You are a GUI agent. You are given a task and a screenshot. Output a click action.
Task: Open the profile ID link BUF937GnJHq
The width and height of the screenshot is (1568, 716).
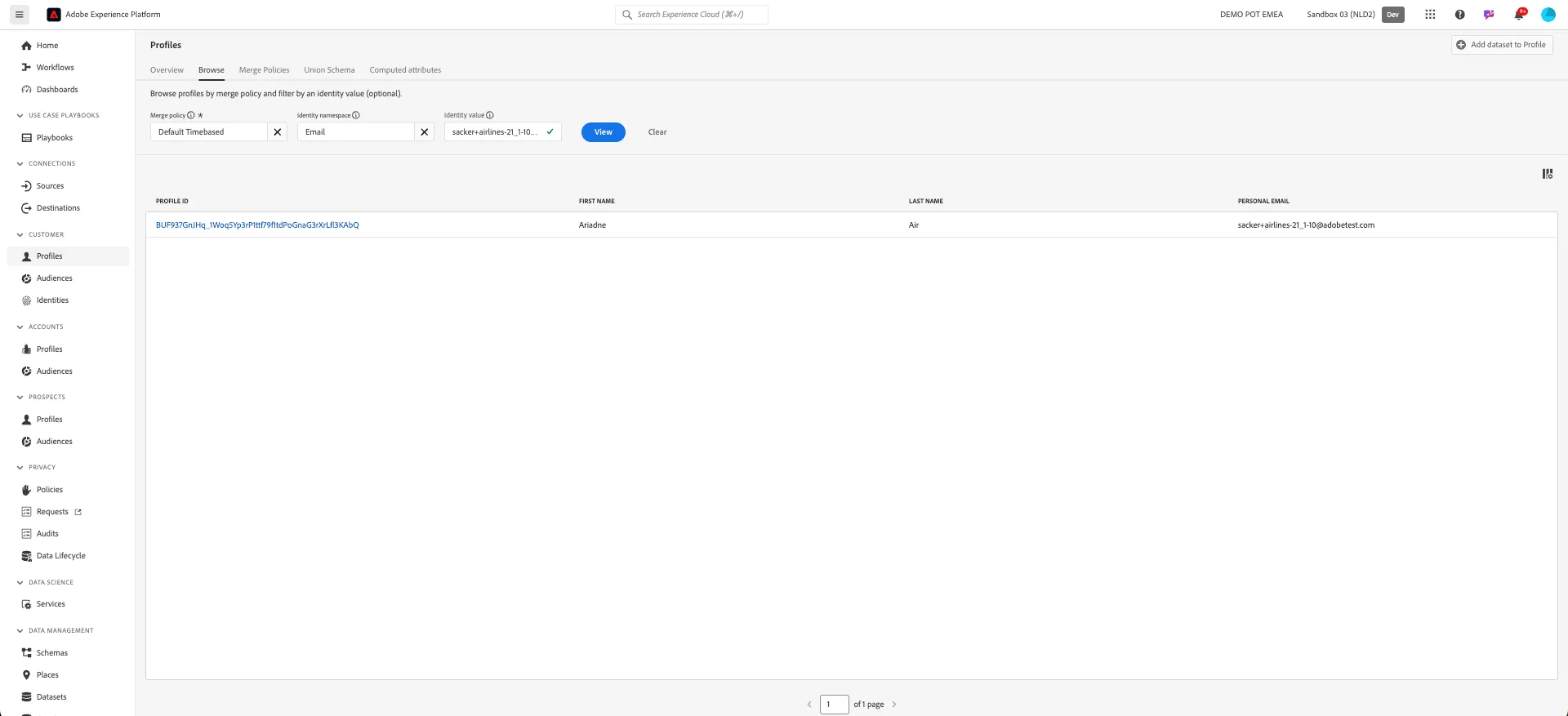tap(257, 225)
